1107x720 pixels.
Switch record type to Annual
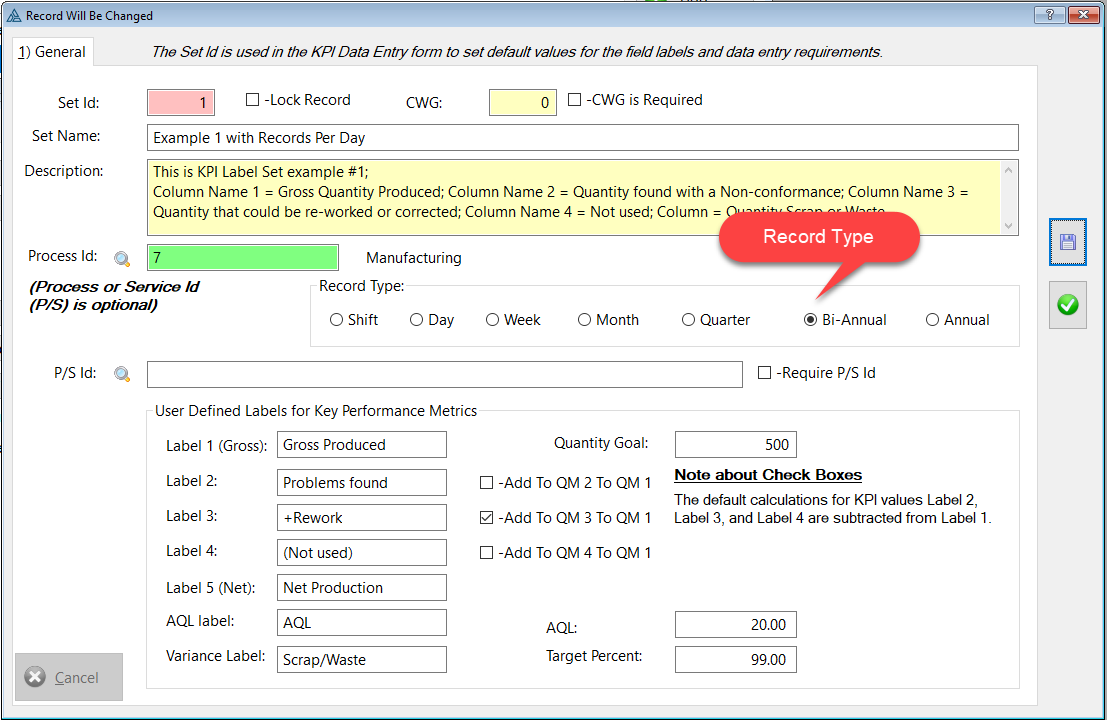[928, 320]
